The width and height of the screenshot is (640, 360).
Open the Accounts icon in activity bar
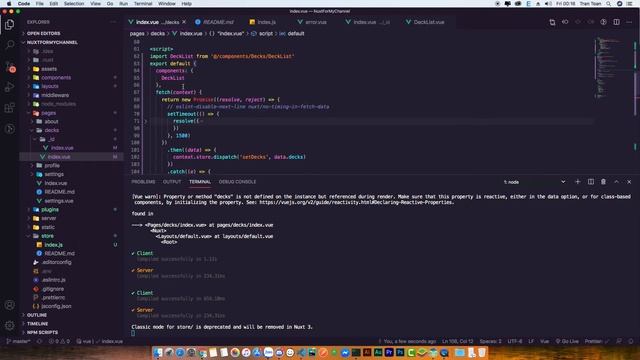[9, 304]
